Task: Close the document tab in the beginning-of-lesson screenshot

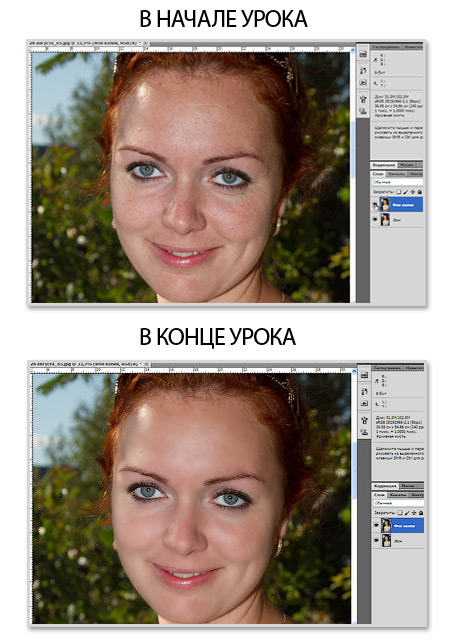Action: pos(146,43)
